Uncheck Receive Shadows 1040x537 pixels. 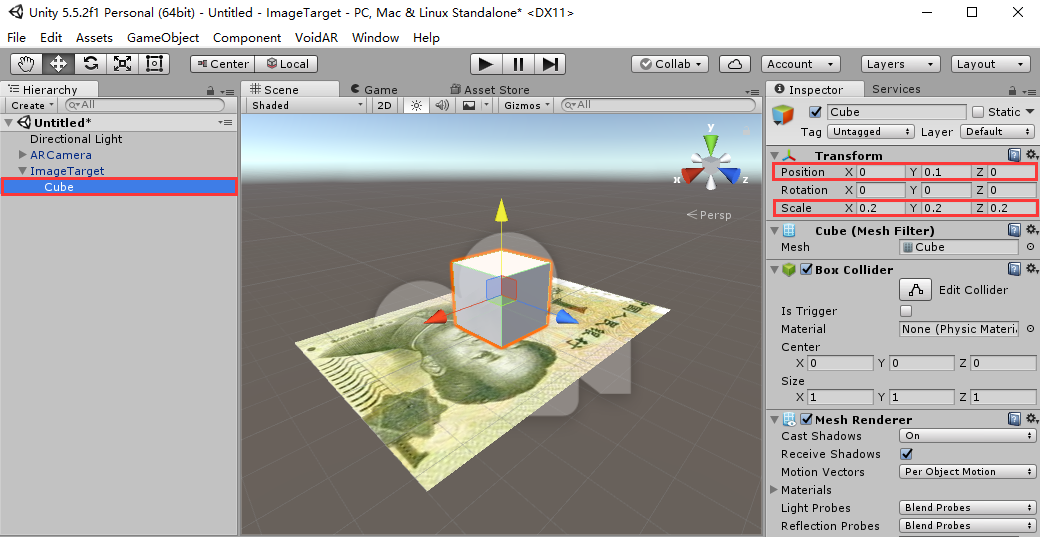[906, 454]
